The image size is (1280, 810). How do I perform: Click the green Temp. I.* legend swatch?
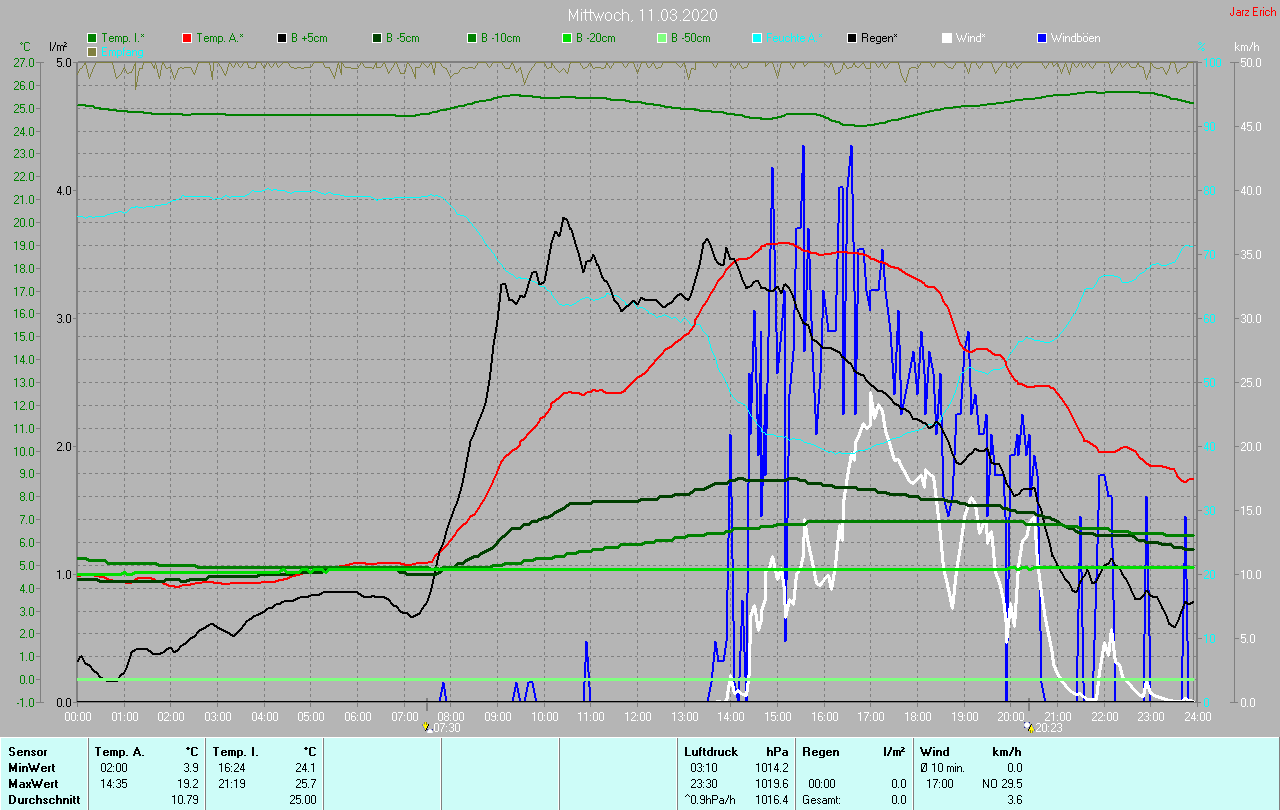coord(93,38)
